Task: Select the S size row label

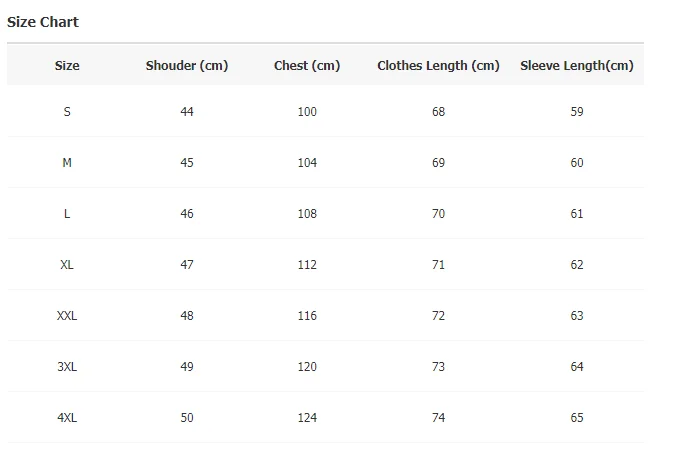Action: click(x=67, y=112)
